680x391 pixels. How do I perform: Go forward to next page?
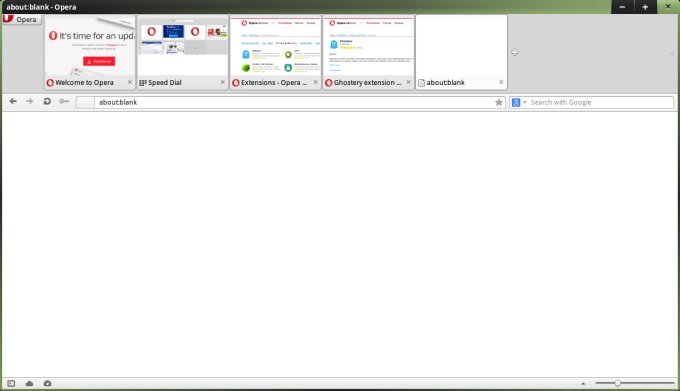[29, 101]
